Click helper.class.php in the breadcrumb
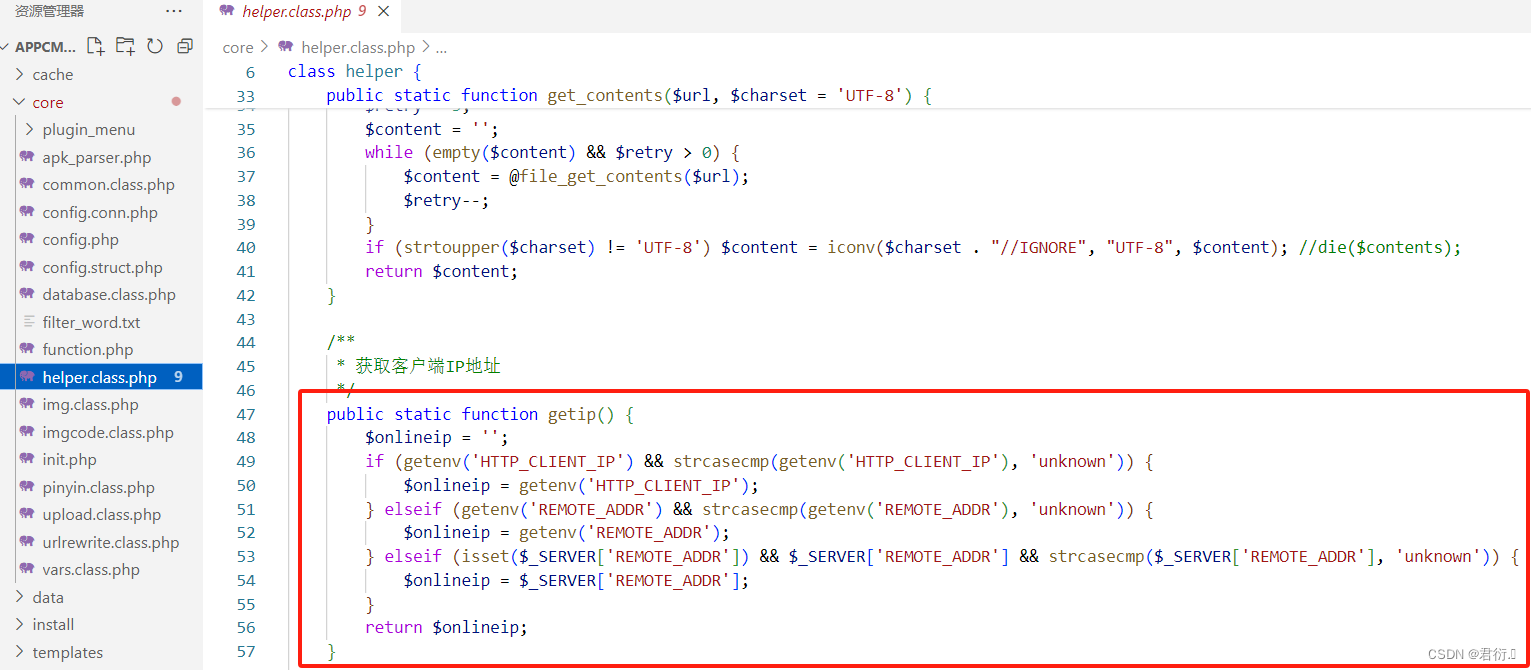Screen dimensions: 1531x670 [358, 47]
